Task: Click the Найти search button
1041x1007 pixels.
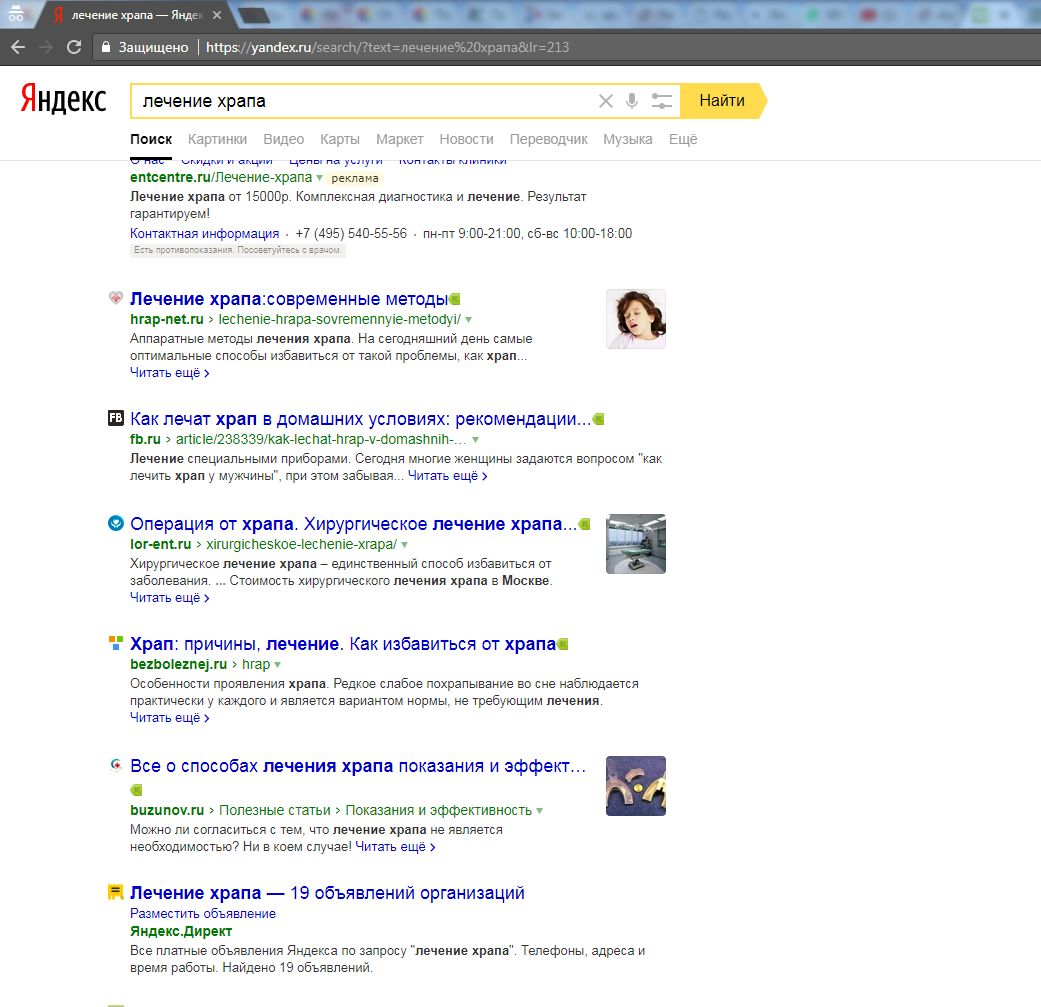Action: coord(722,101)
